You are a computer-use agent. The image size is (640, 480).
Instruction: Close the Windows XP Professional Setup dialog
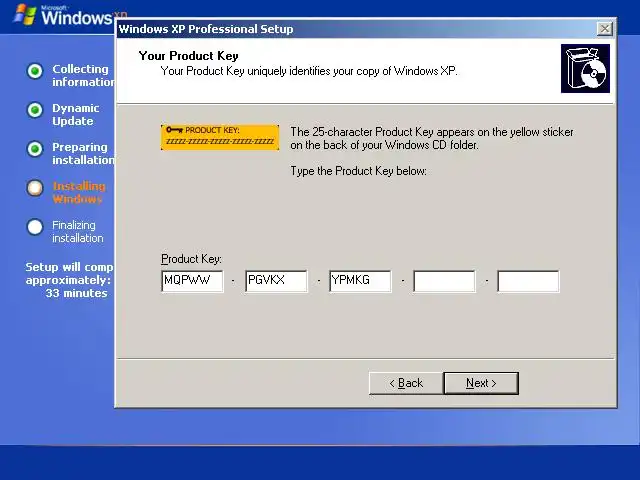(604, 29)
